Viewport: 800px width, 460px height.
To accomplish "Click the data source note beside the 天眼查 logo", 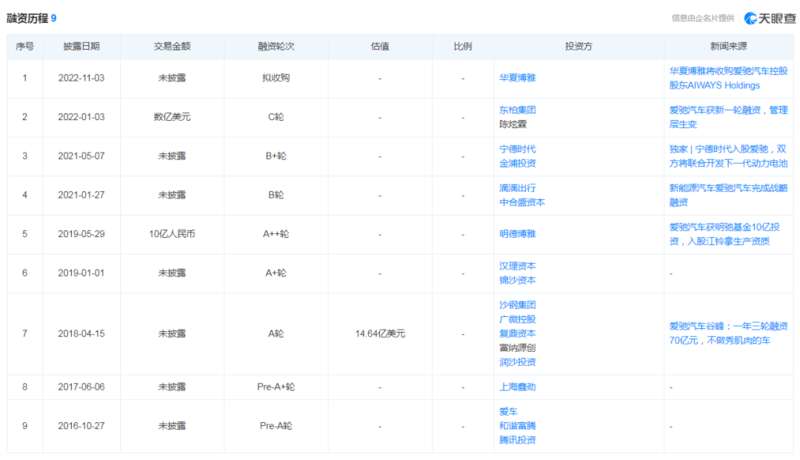I will pos(702,18).
